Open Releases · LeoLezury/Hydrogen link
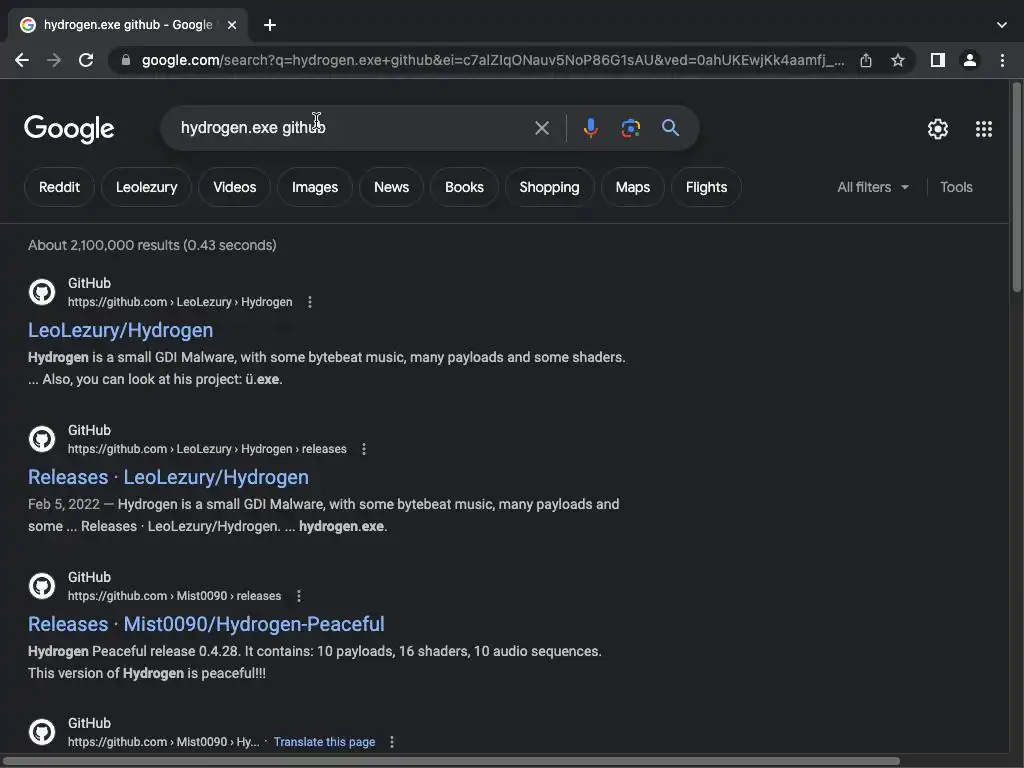Screen dimensions: 1024x768 tap(168, 477)
